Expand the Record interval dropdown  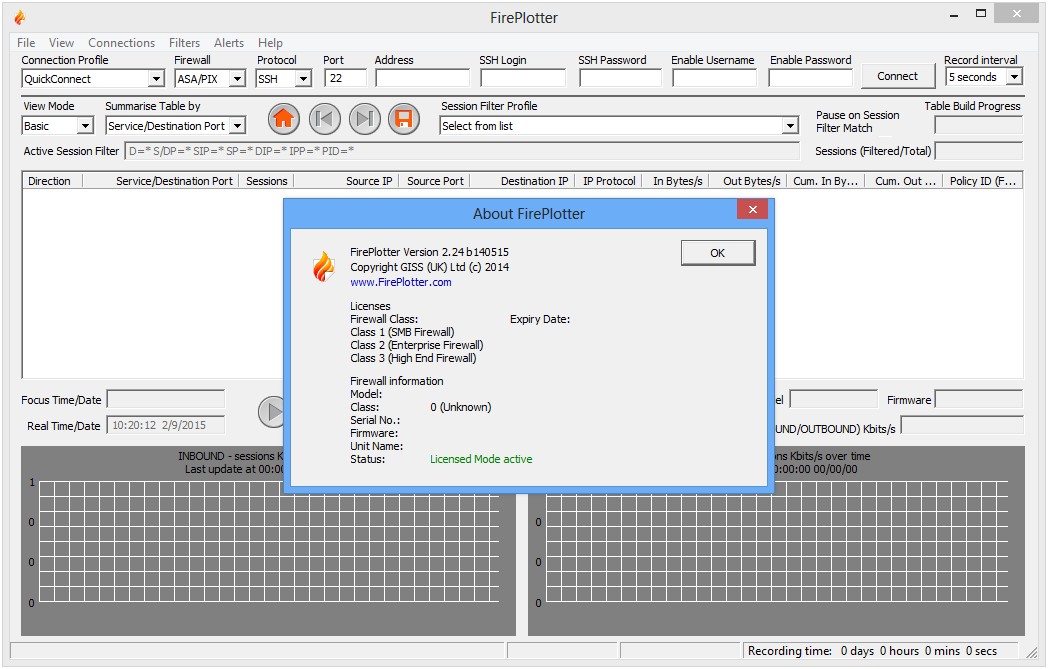click(1014, 77)
